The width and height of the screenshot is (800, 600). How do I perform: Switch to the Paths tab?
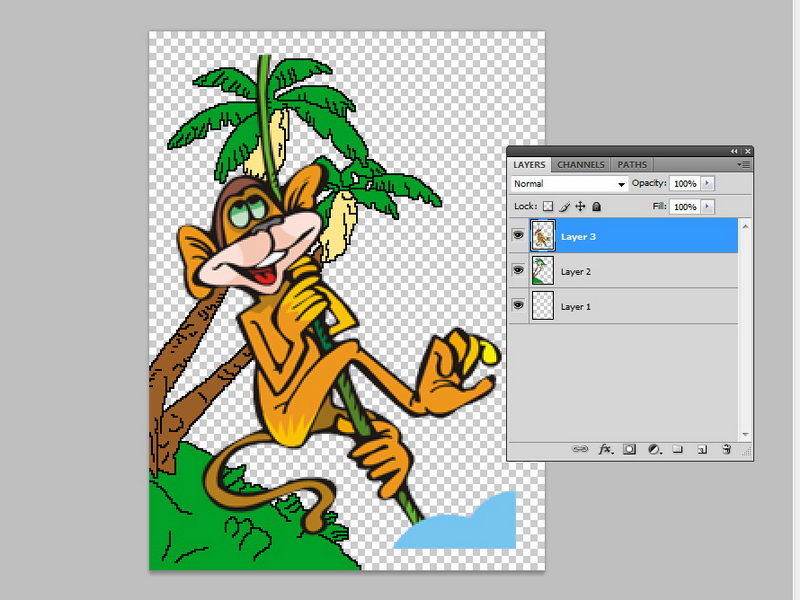[x=632, y=165]
